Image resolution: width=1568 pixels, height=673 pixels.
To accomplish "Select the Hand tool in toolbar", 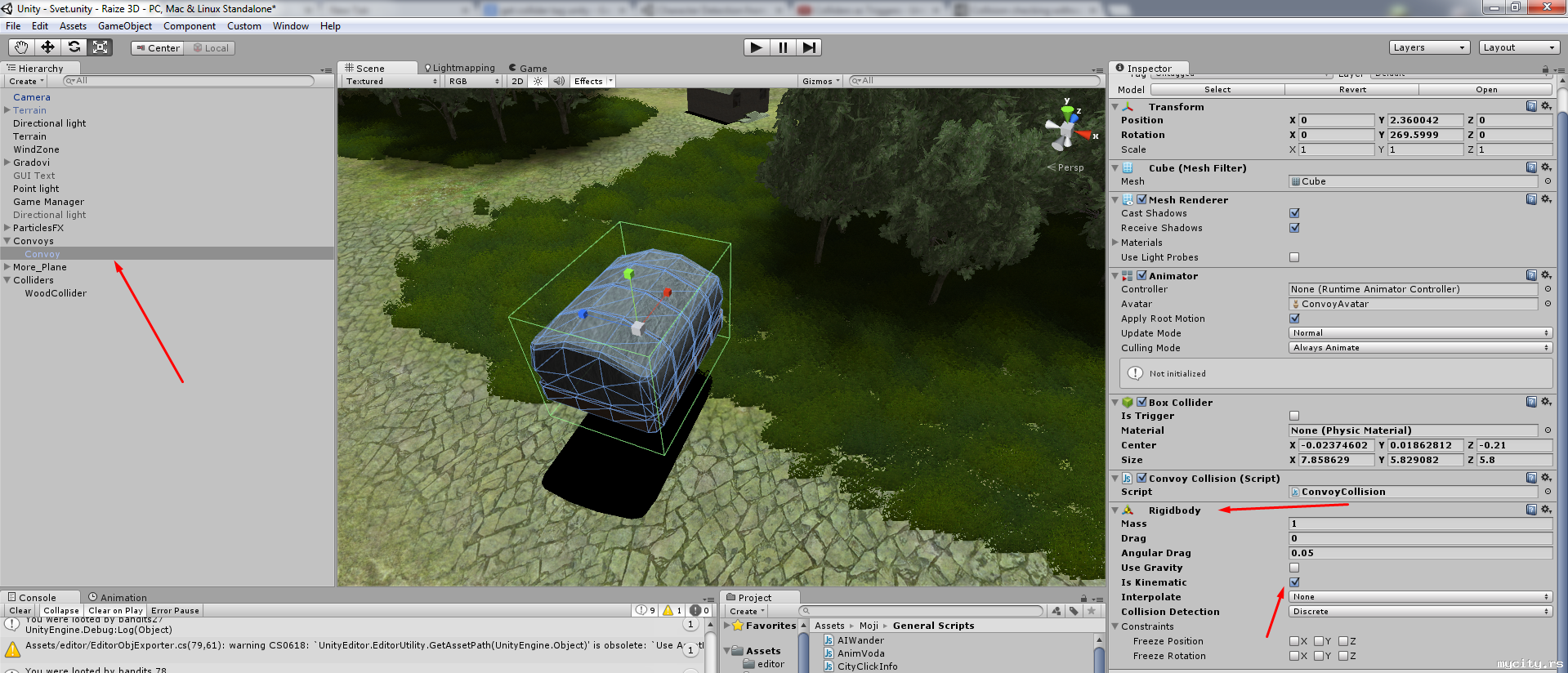I will tap(21, 47).
